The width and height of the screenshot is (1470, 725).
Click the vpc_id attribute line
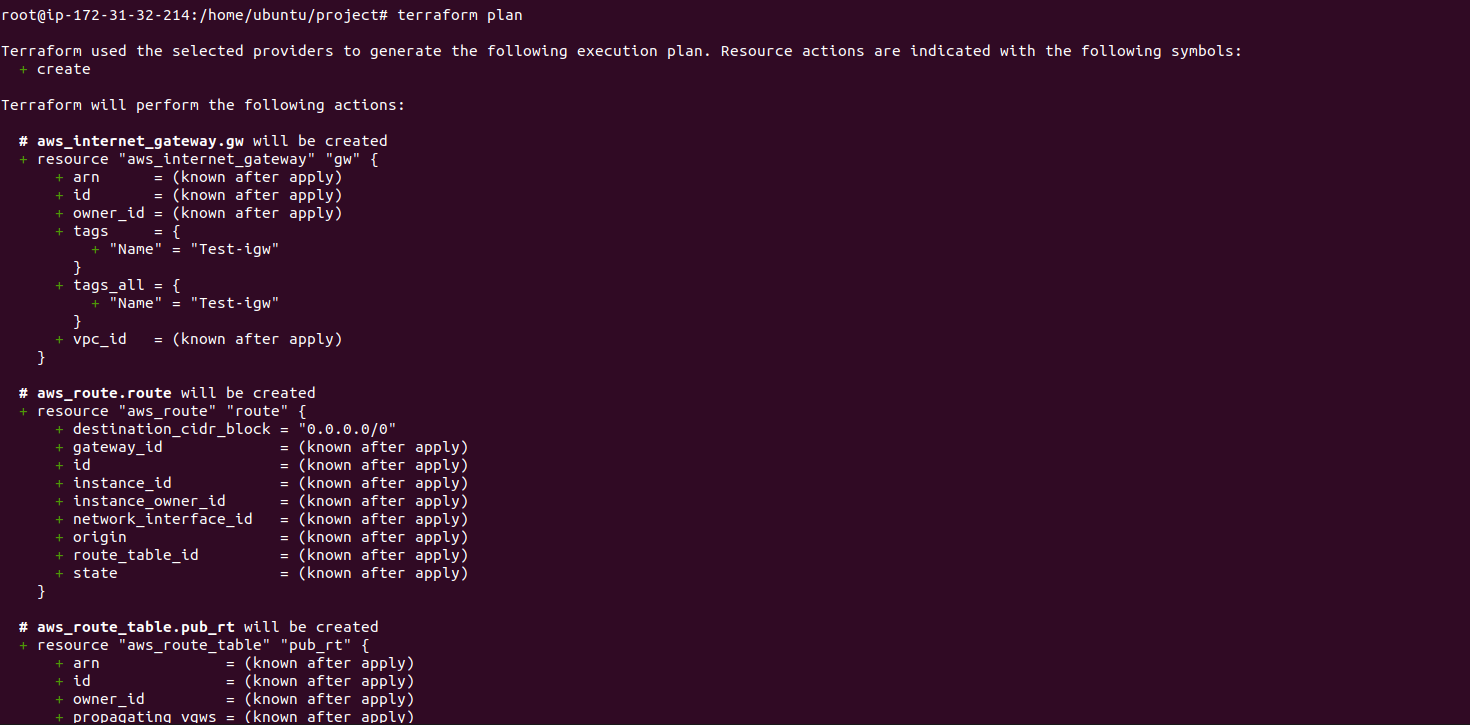199,339
